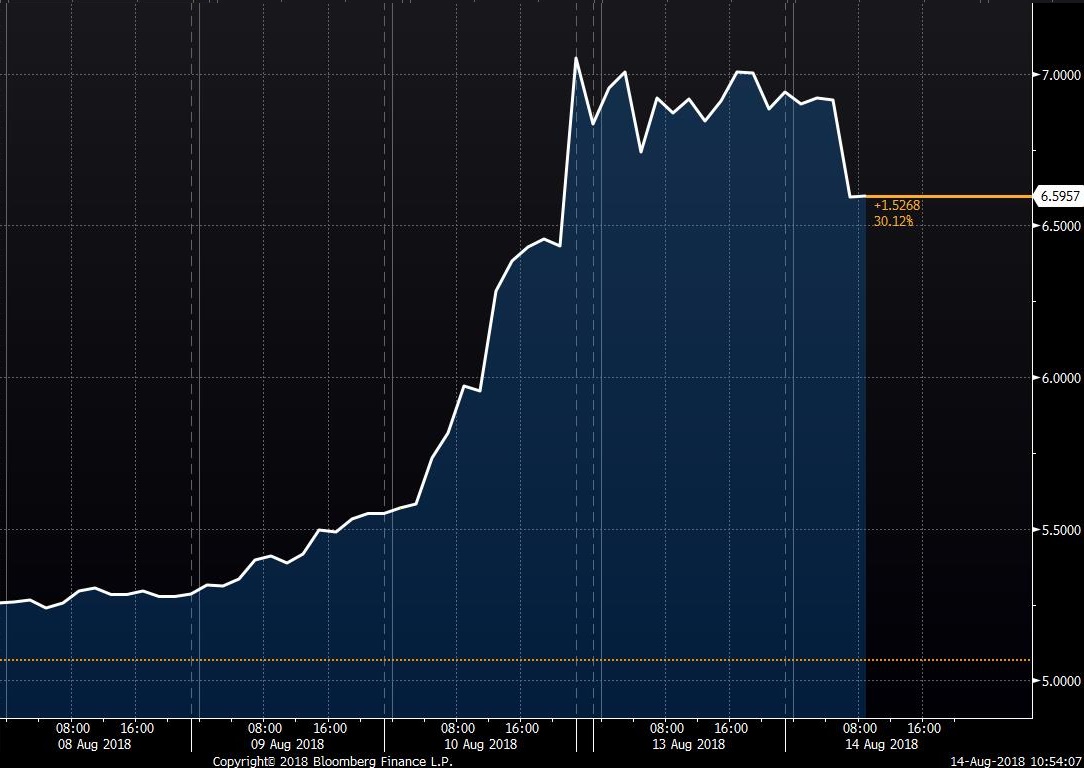Image resolution: width=1084 pixels, height=768 pixels.
Task: Click the 6.5957 last price label
Action: tap(1058, 196)
